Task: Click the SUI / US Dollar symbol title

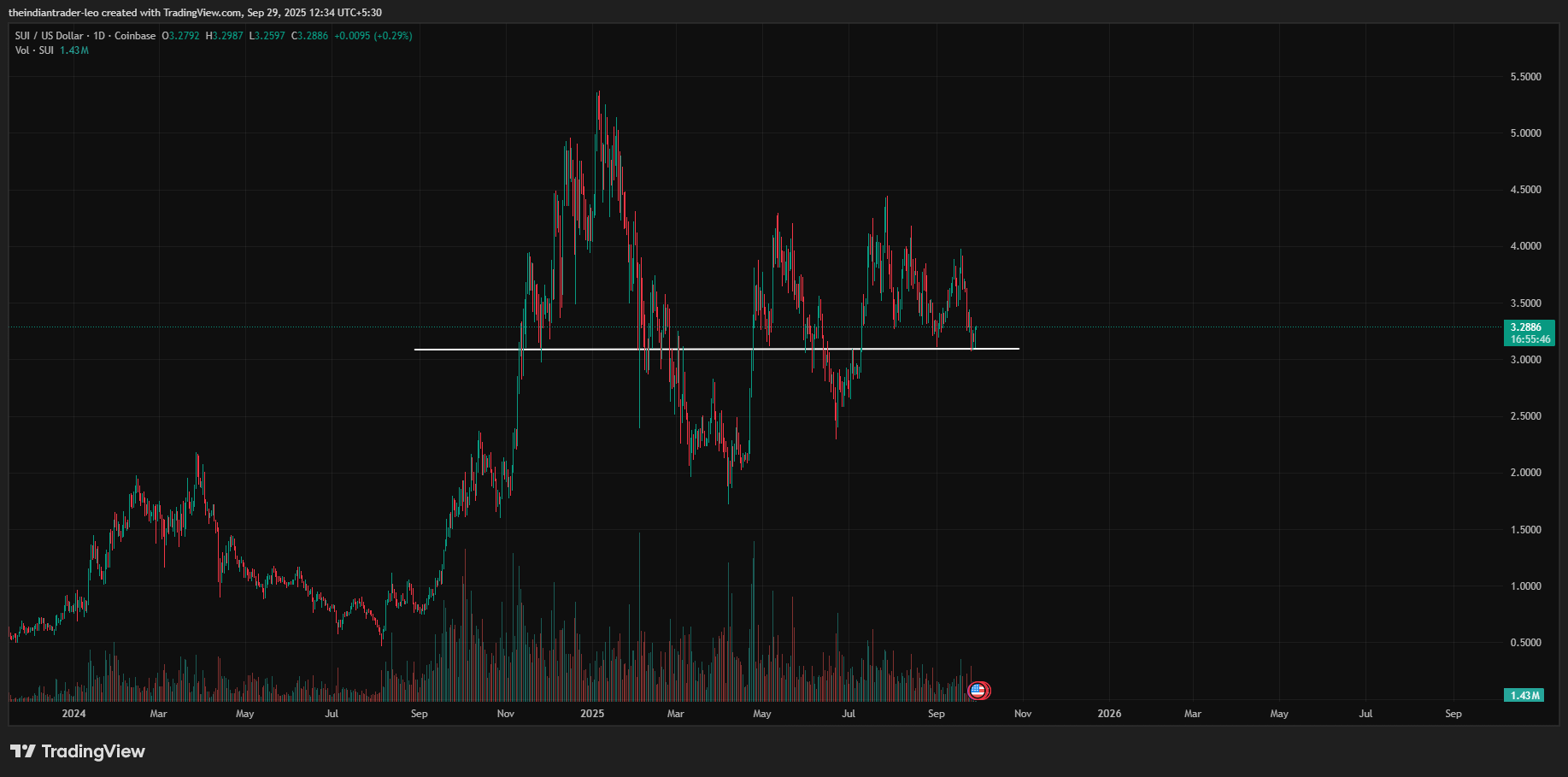Action: tap(50, 36)
